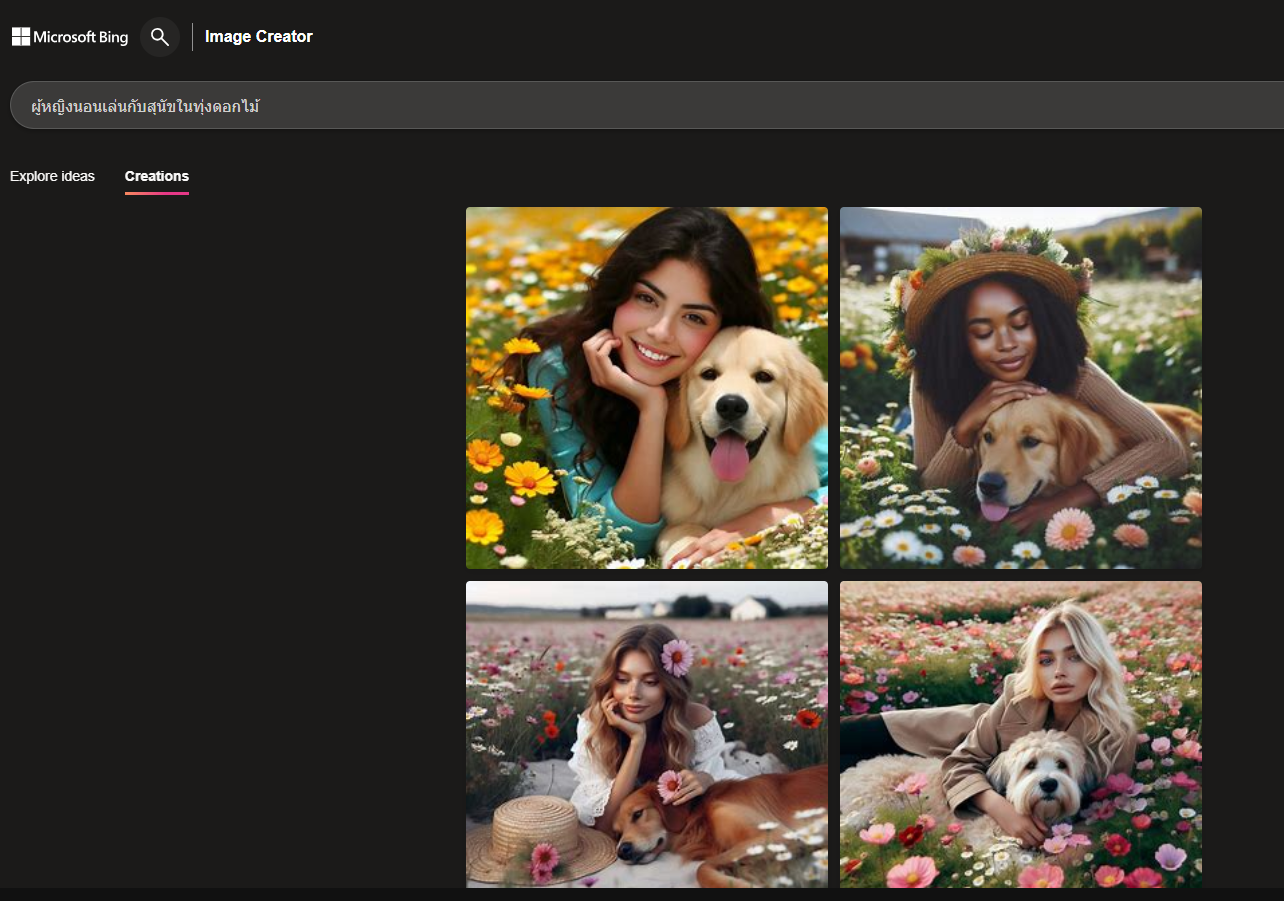Select the Creations tab
The image size is (1284, 901).
click(157, 176)
